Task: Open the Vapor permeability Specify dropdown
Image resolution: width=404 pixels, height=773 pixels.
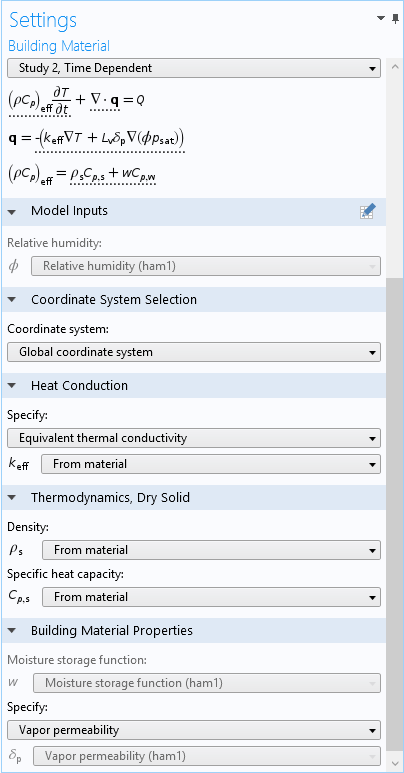Action: point(194,730)
